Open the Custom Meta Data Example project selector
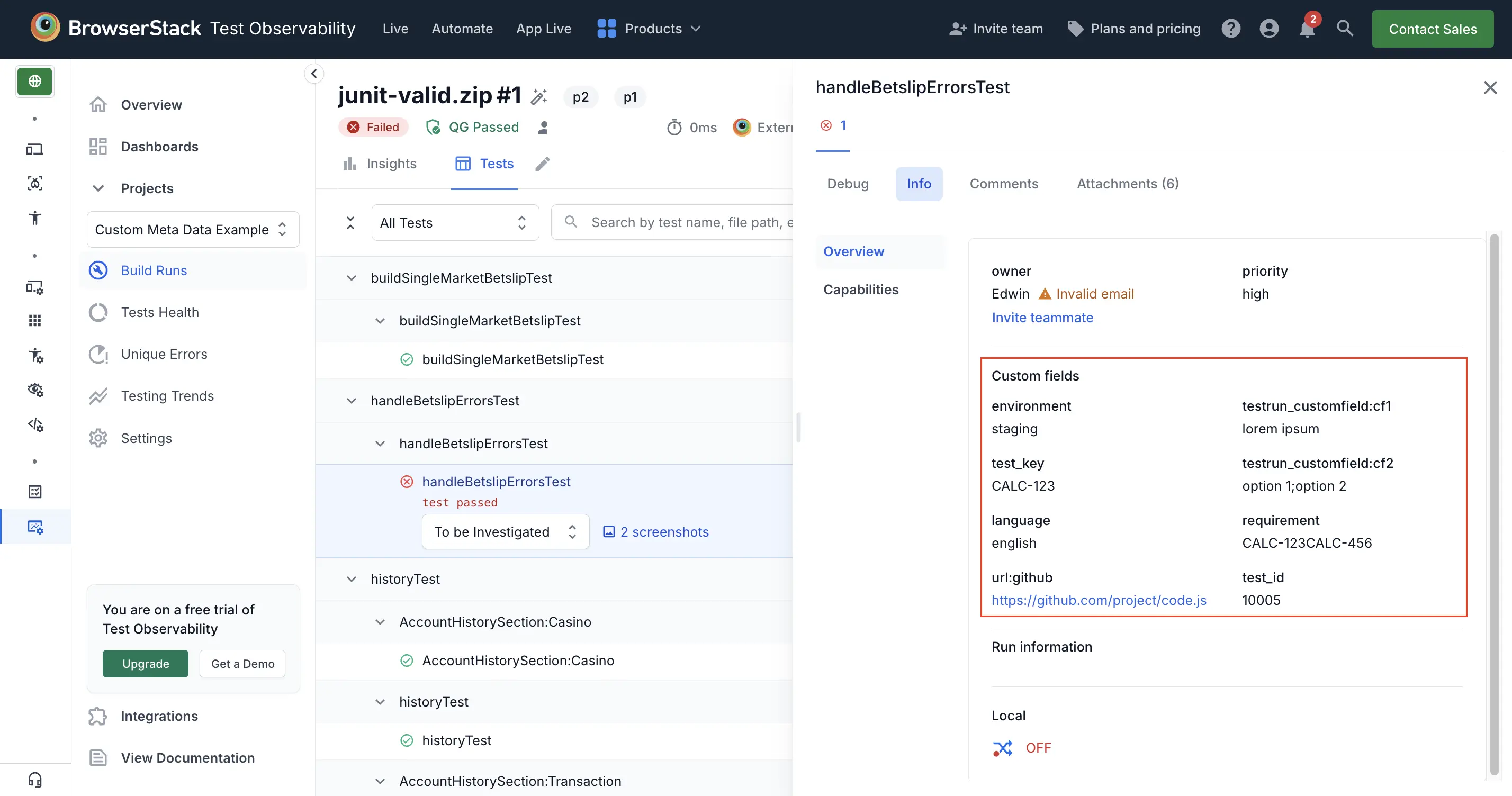Image resolution: width=1512 pixels, height=796 pixels. [193, 229]
